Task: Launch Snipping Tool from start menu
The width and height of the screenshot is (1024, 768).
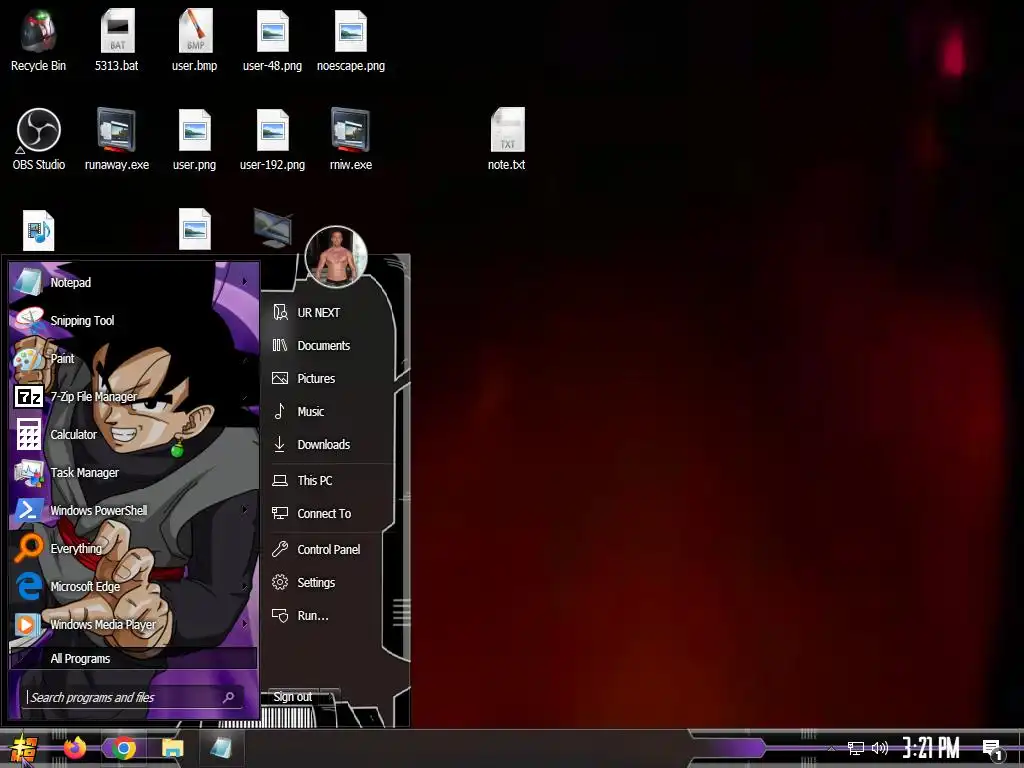Action: point(134,320)
